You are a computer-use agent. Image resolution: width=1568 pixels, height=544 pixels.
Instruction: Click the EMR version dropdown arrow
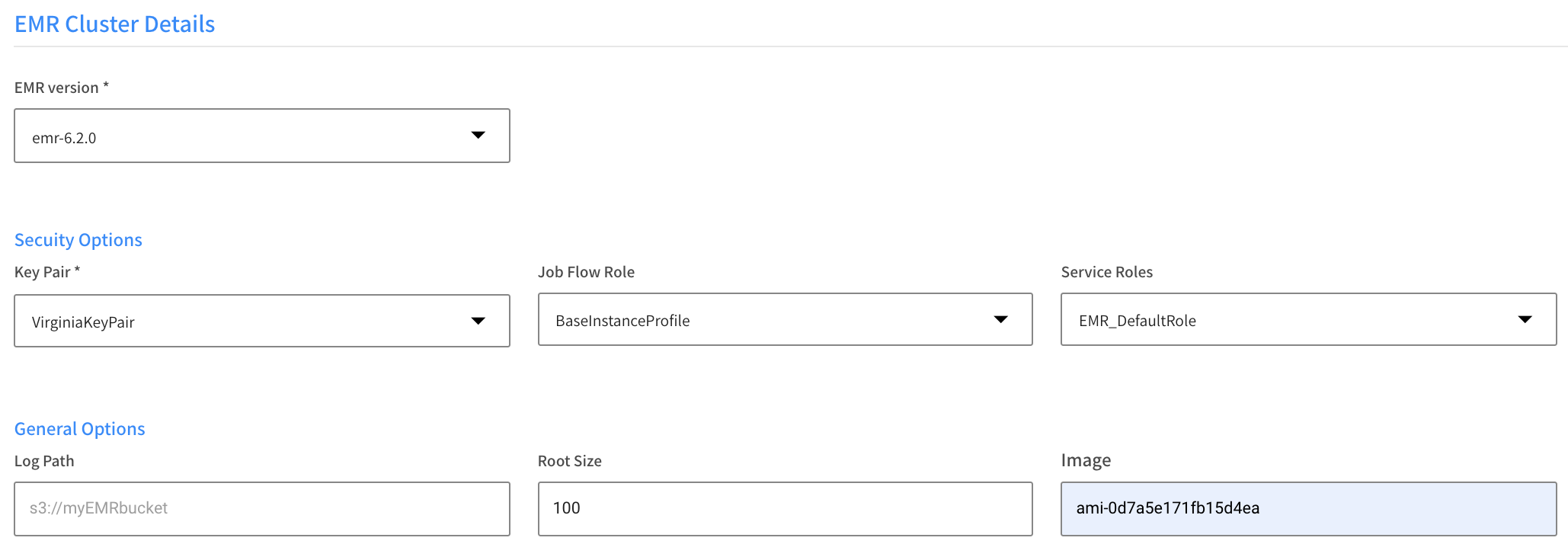click(x=478, y=136)
